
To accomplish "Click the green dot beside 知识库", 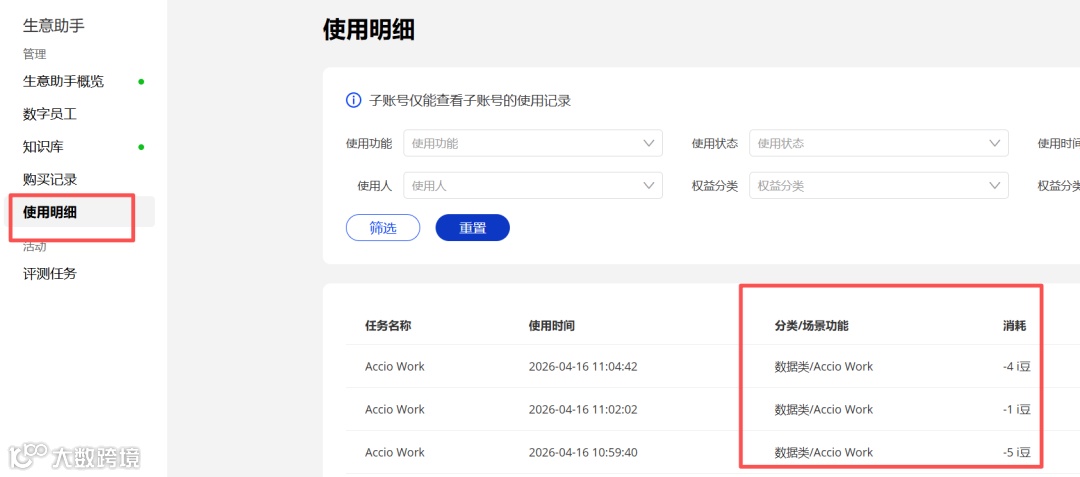I will (141, 147).
